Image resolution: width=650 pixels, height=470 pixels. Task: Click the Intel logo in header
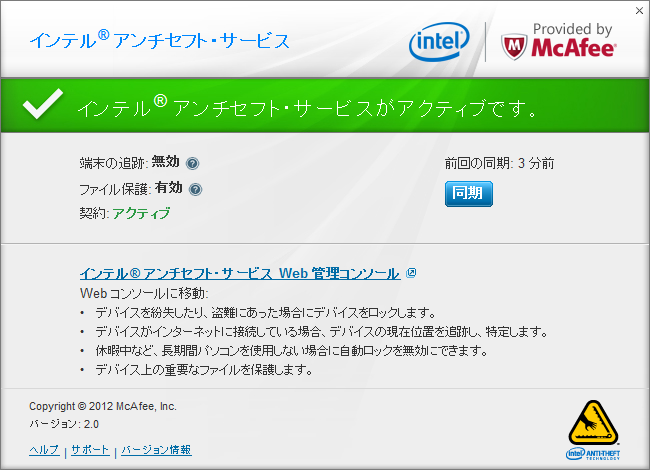(439, 41)
